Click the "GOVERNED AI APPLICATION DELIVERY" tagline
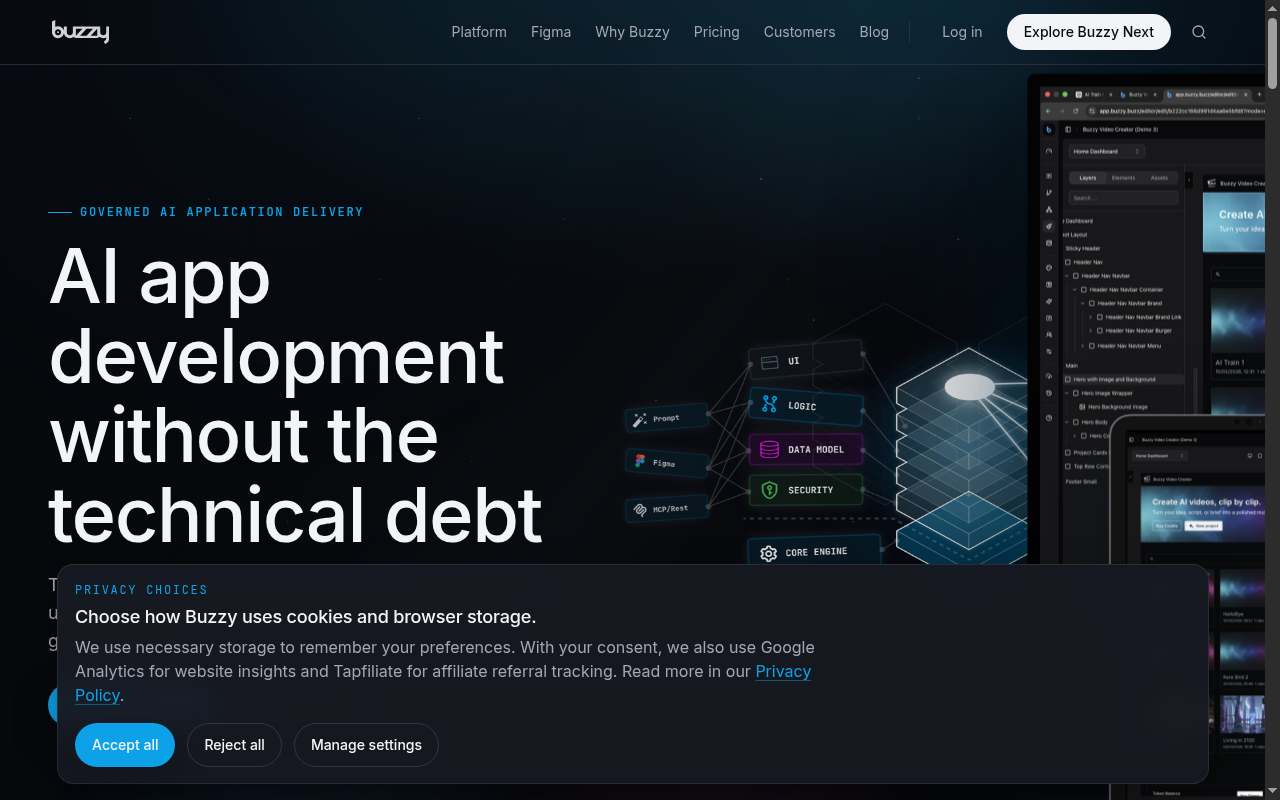This screenshot has height=800, width=1280. tap(222, 212)
